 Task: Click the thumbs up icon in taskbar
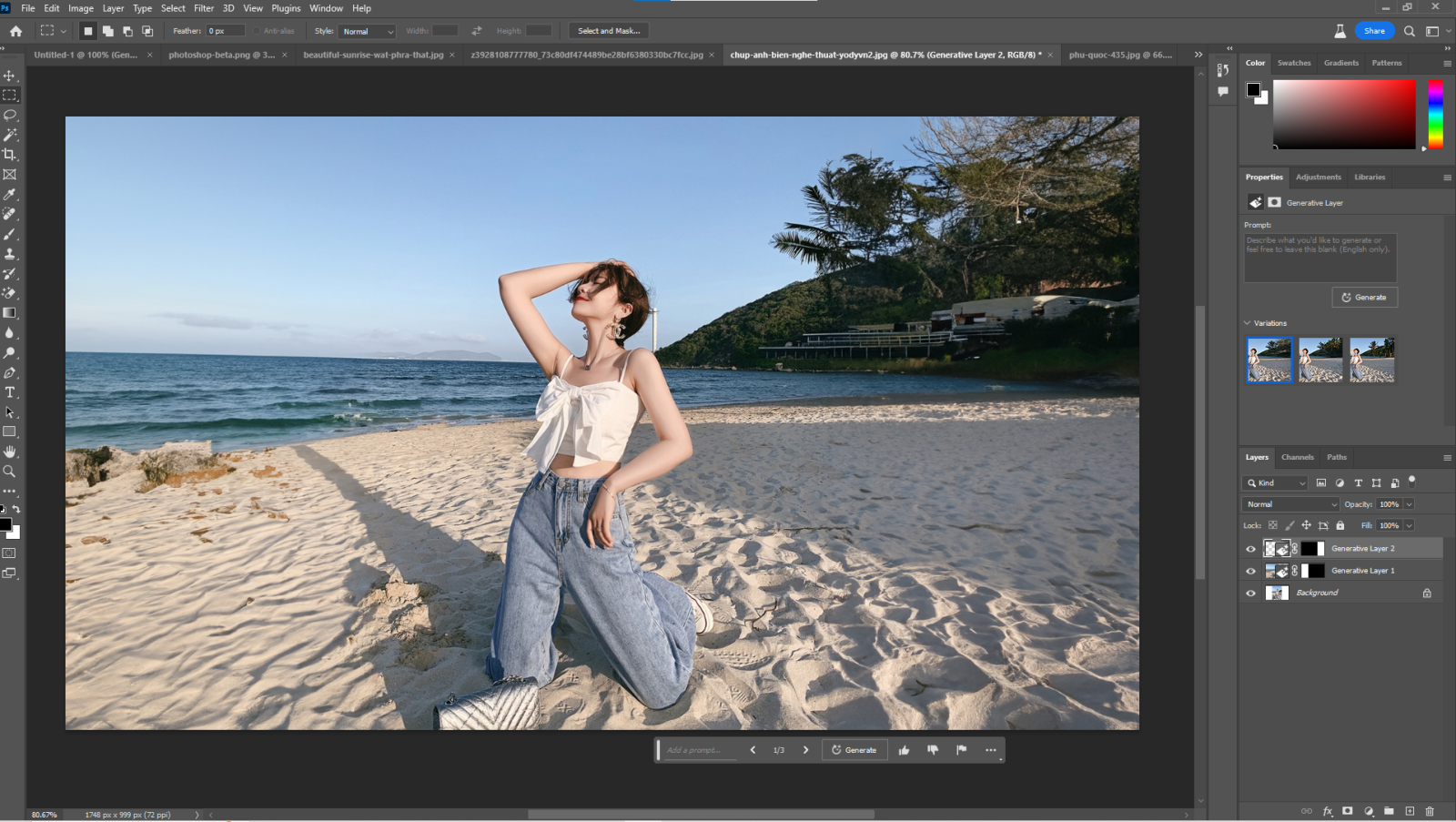(x=904, y=750)
